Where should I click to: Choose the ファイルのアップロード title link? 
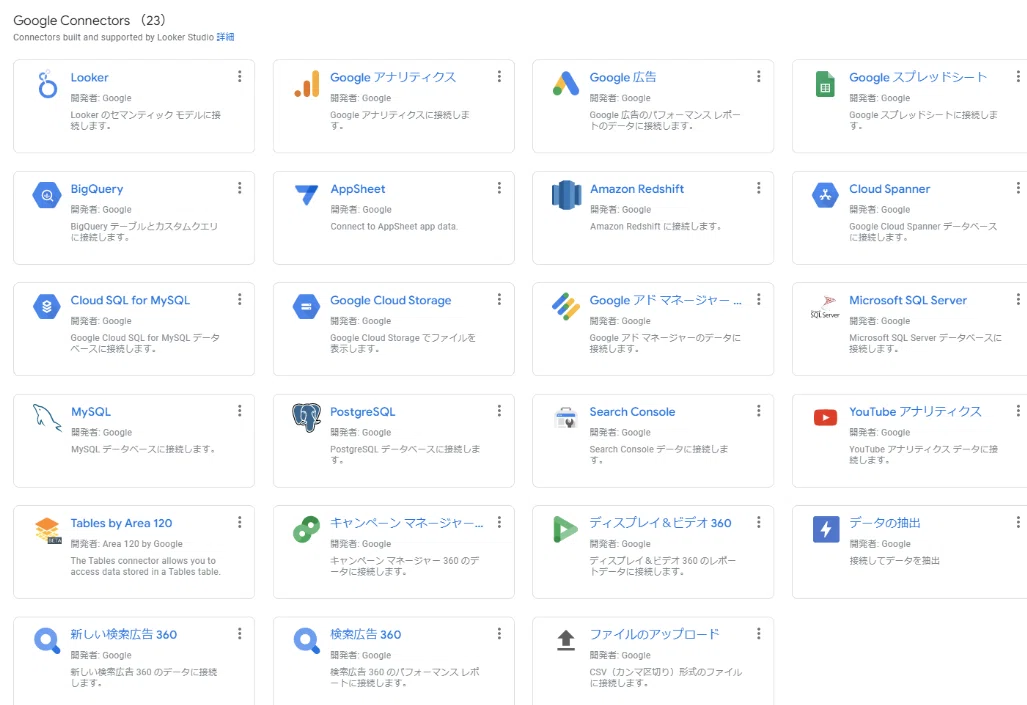(x=654, y=634)
